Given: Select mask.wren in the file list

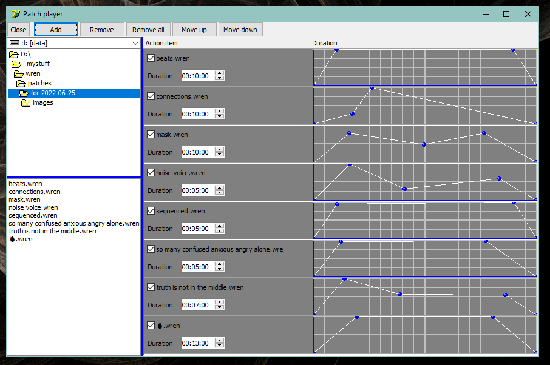Looking at the screenshot, I should (x=24, y=200).
